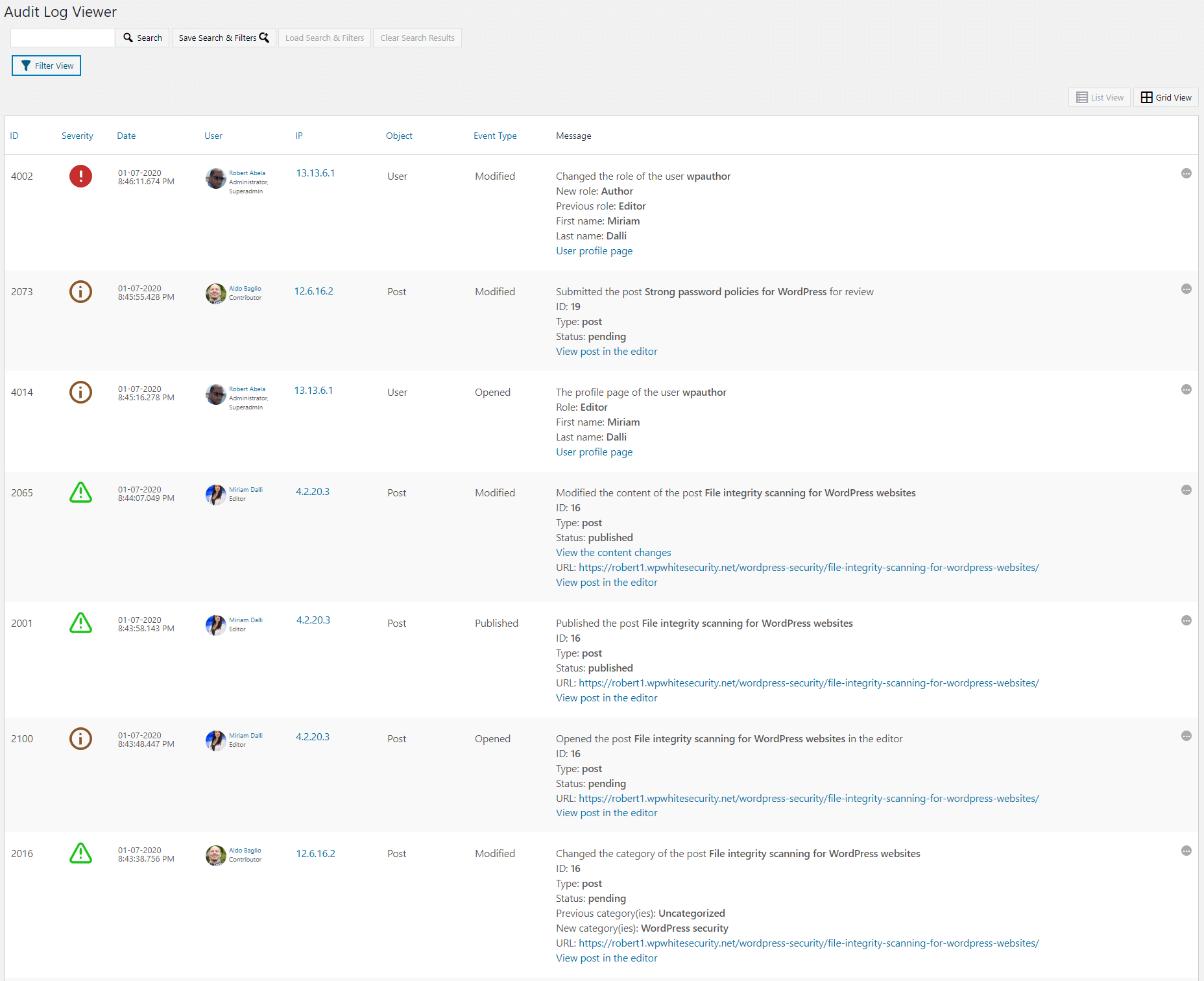The width and height of the screenshot is (1204, 981).
Task: Click Miriam Dalli user name in event 2065
Action: pos(246,489)
